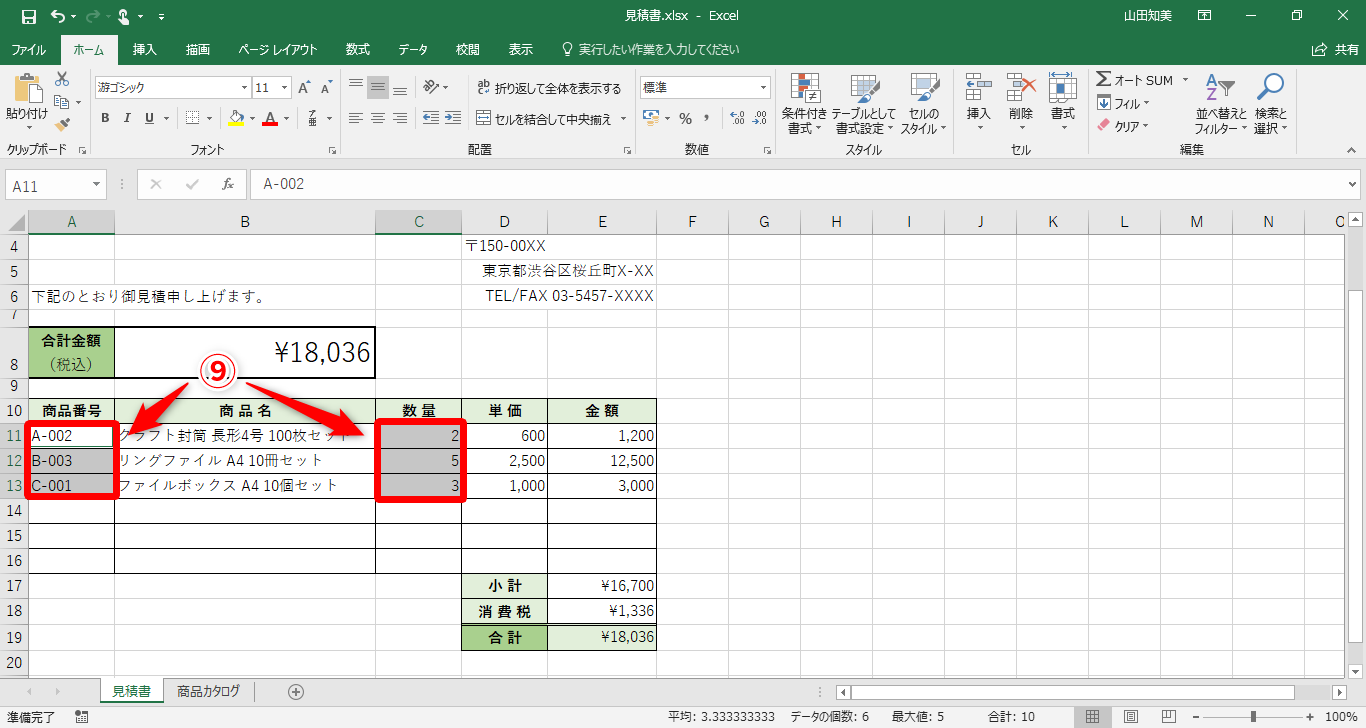Open the number format dropdown showing 標準
Image resolution: width=1366 pixels, height=728 pixels.
pyautogui.click(x=764, y=88)
